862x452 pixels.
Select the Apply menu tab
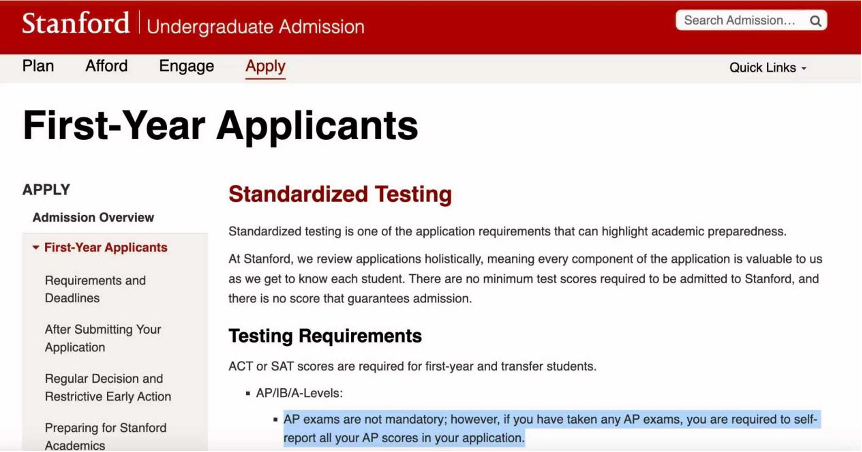point(265,67)
